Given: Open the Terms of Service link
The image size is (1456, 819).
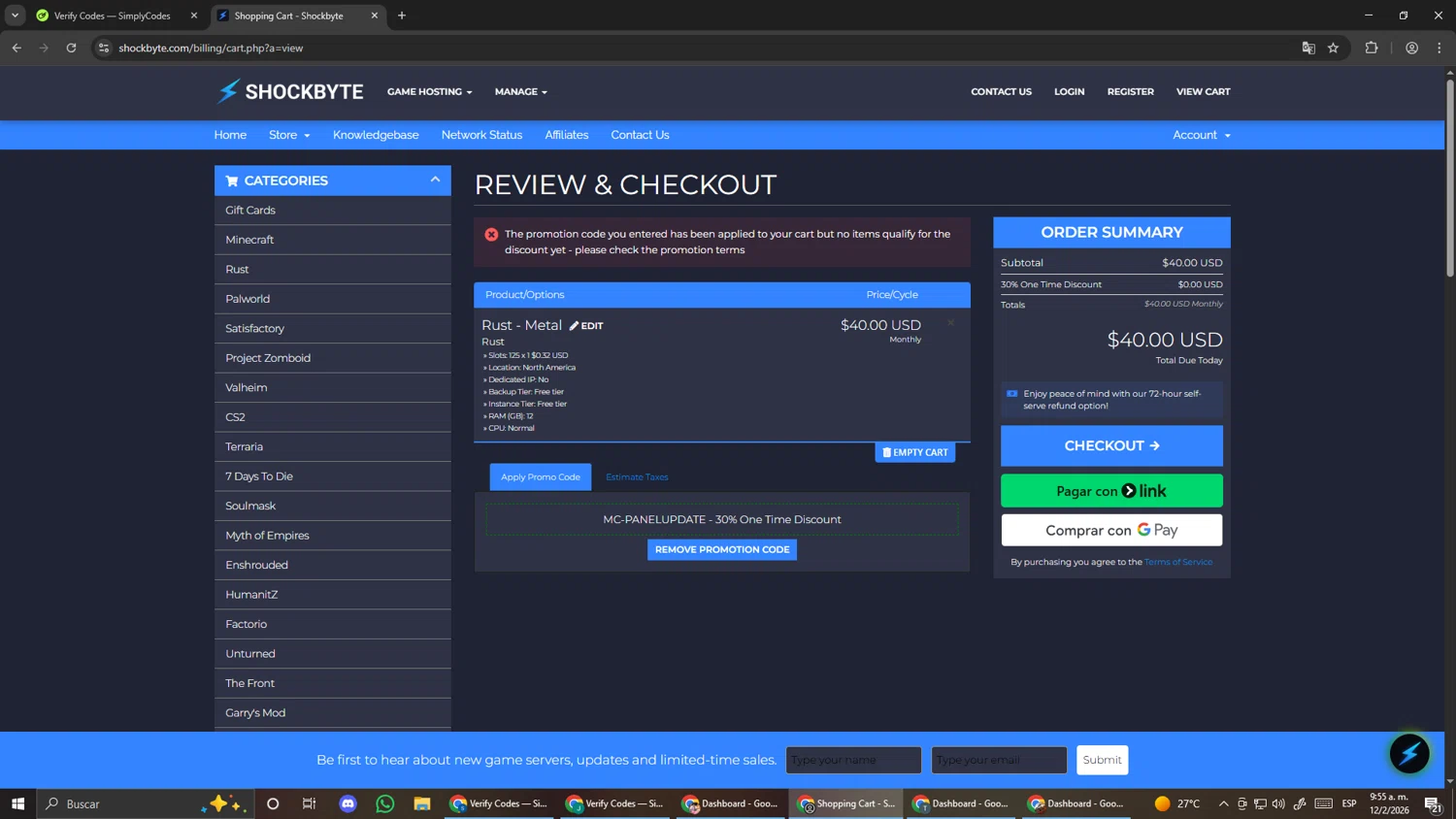Looking at the screenshot, I should coord(1178,562).
